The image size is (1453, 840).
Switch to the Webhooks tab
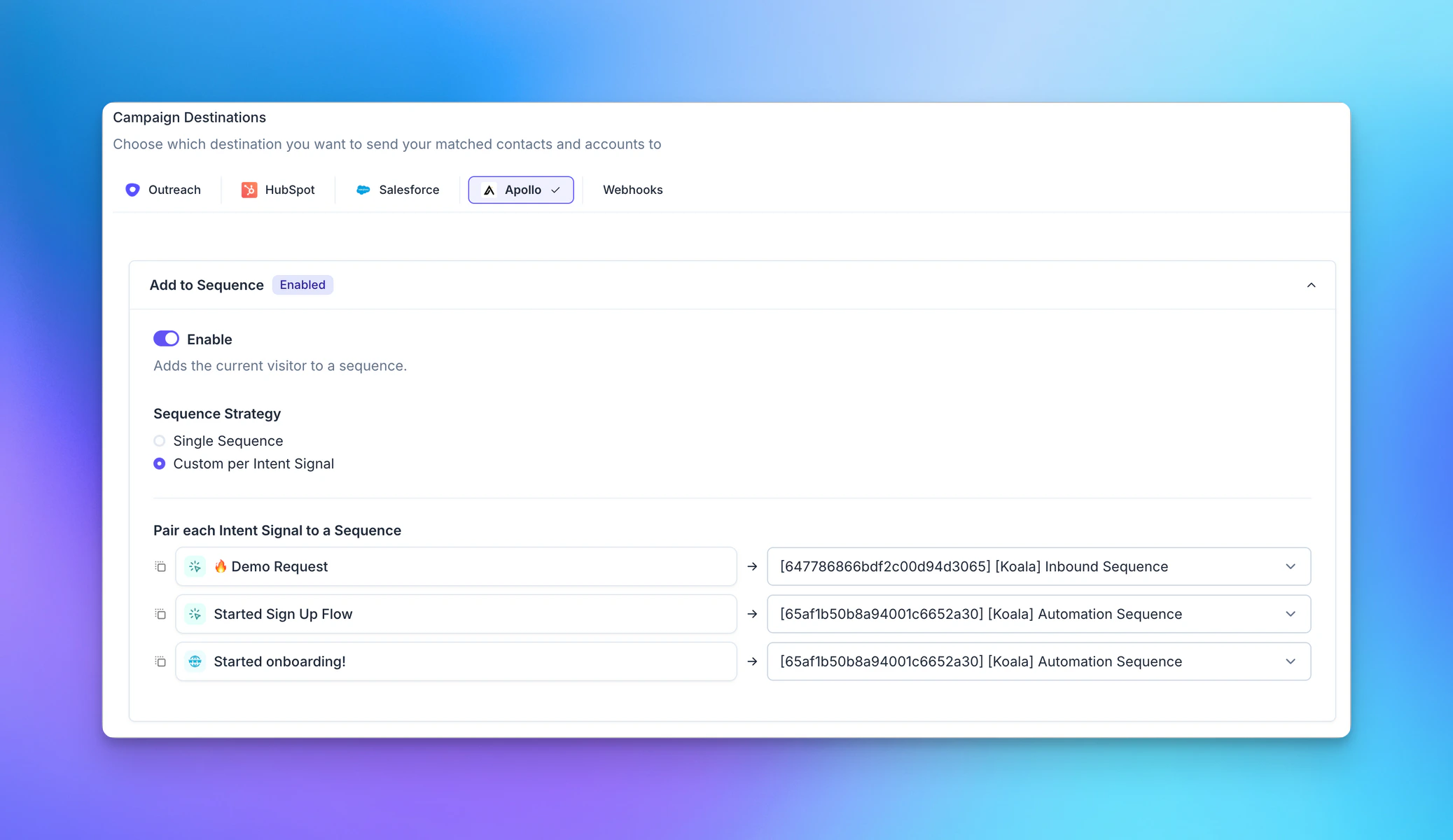click(632, 190)
